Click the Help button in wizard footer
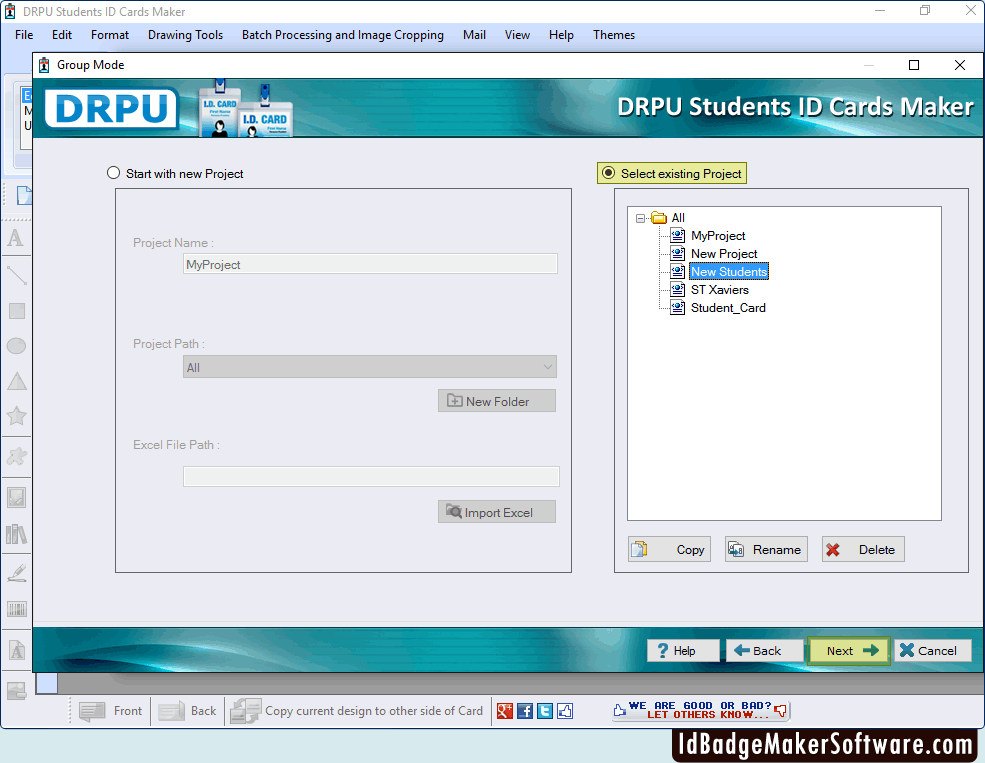This screenshot has width=985, height=763. point(683,651)
